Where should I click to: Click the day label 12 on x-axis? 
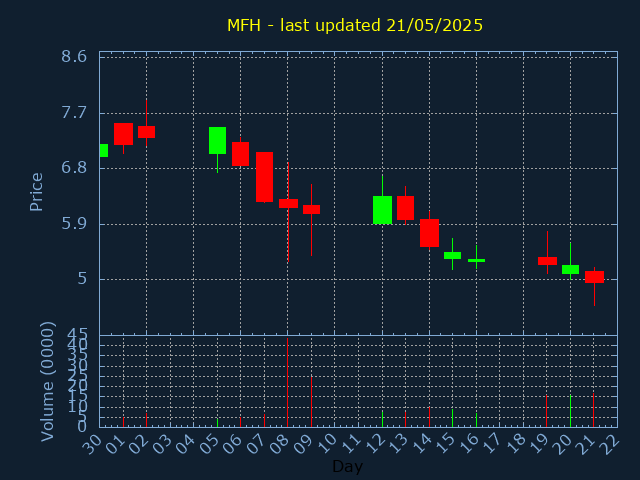pyautogui.click(x=375, y=444)
